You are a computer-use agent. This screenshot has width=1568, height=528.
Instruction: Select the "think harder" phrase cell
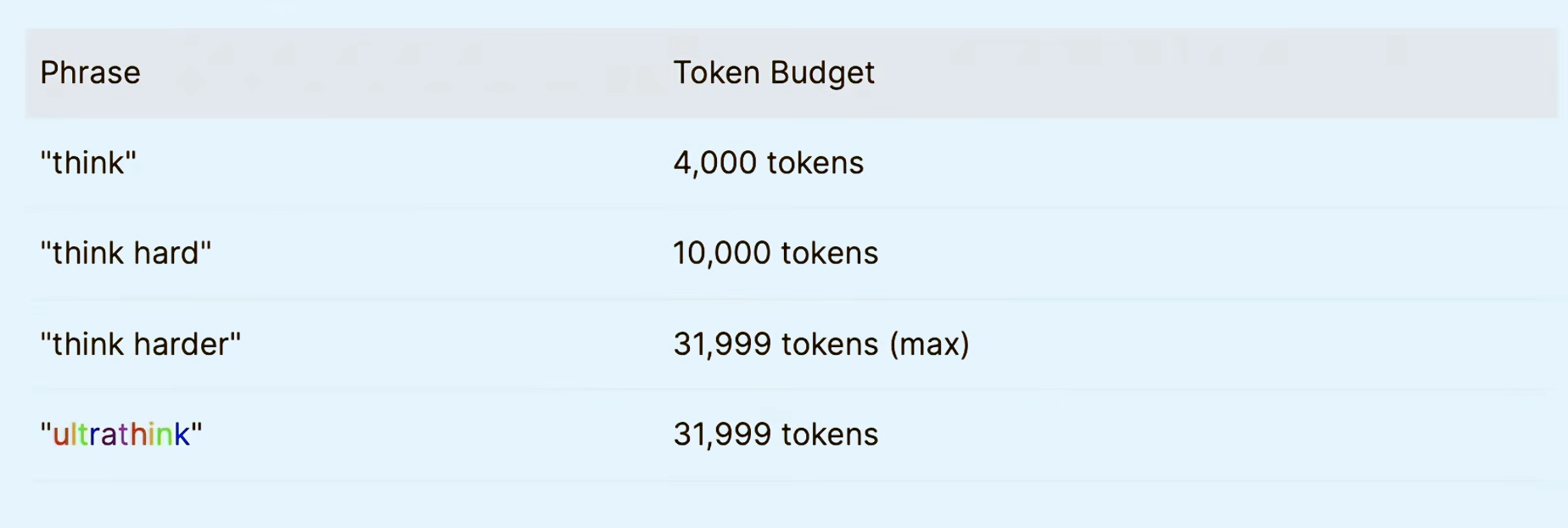coord(141,344)
